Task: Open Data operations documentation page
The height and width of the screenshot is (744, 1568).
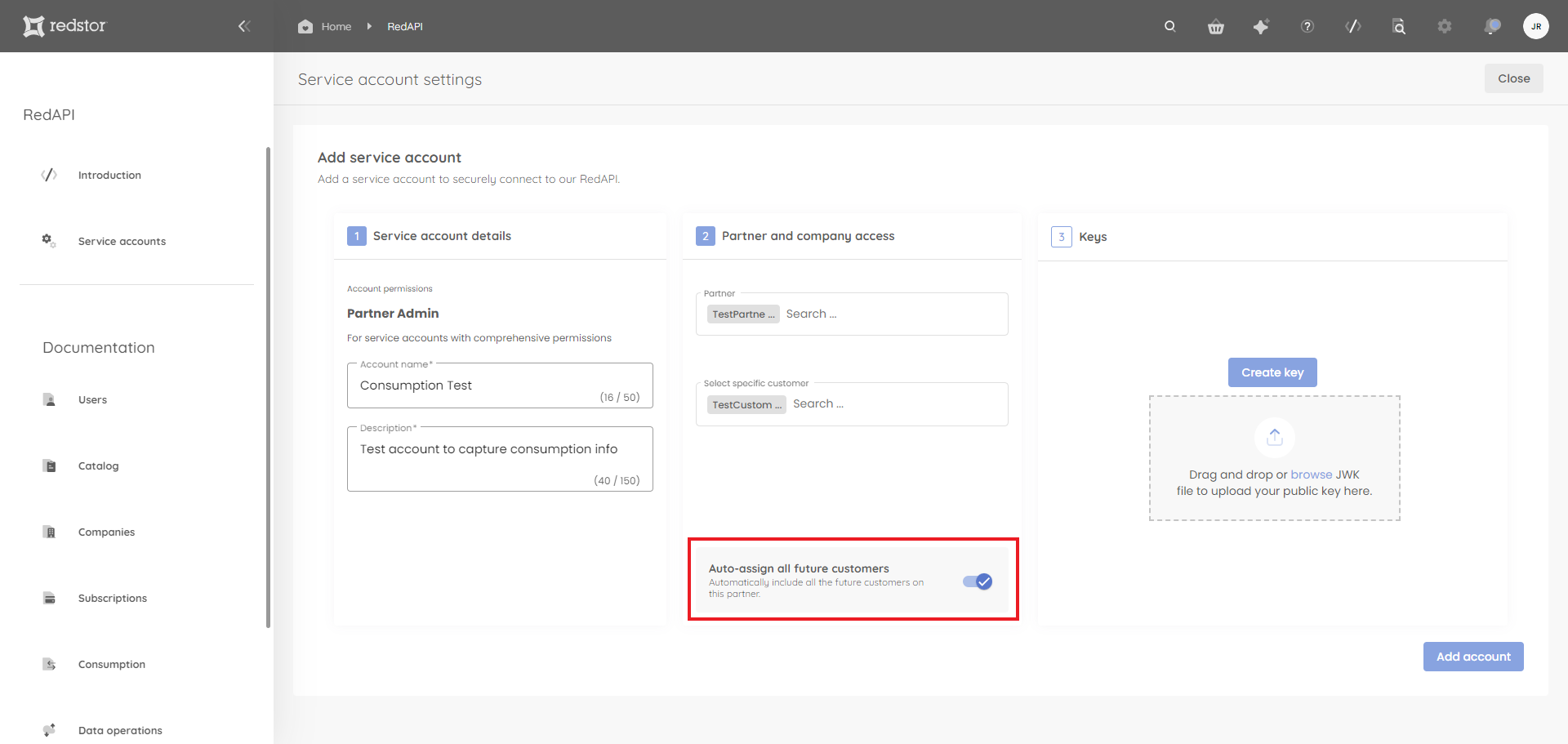Action: [120, 730]
